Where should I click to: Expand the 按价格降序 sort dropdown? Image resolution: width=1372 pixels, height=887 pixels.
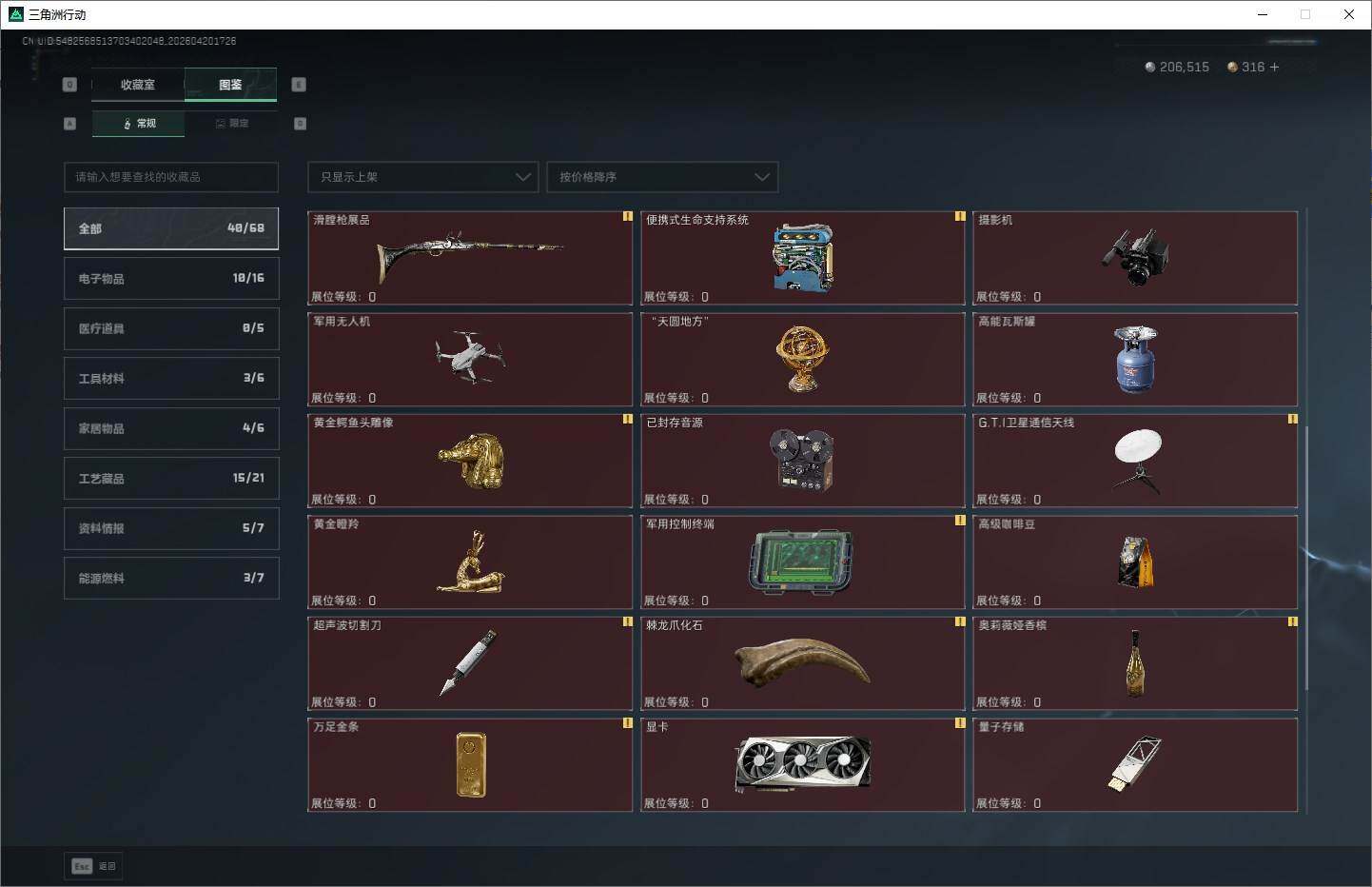point(662,177)
